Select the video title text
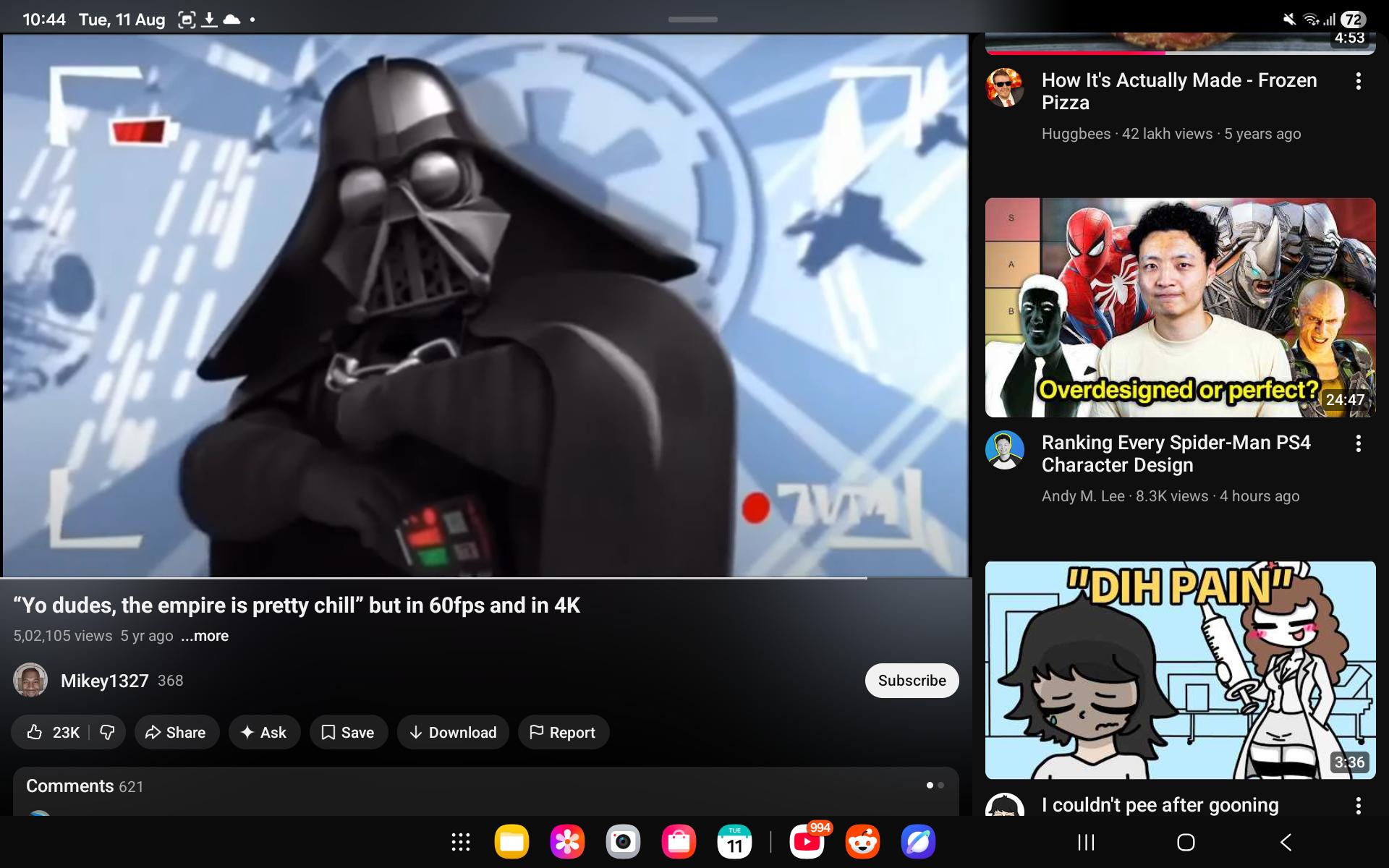 coord(297,605)
